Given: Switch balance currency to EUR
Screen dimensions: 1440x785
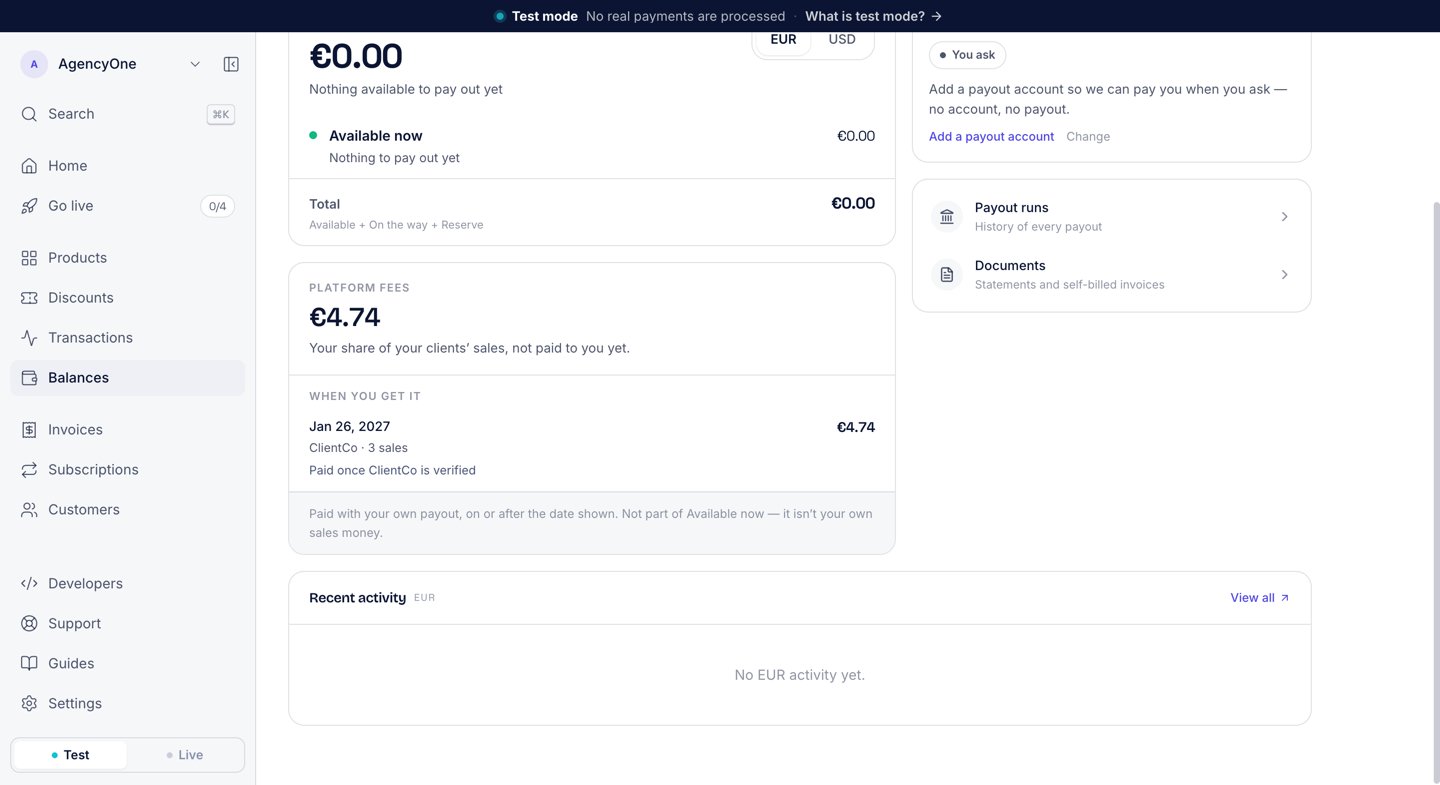Looking at the screenshot, I should tap(783, 40).
